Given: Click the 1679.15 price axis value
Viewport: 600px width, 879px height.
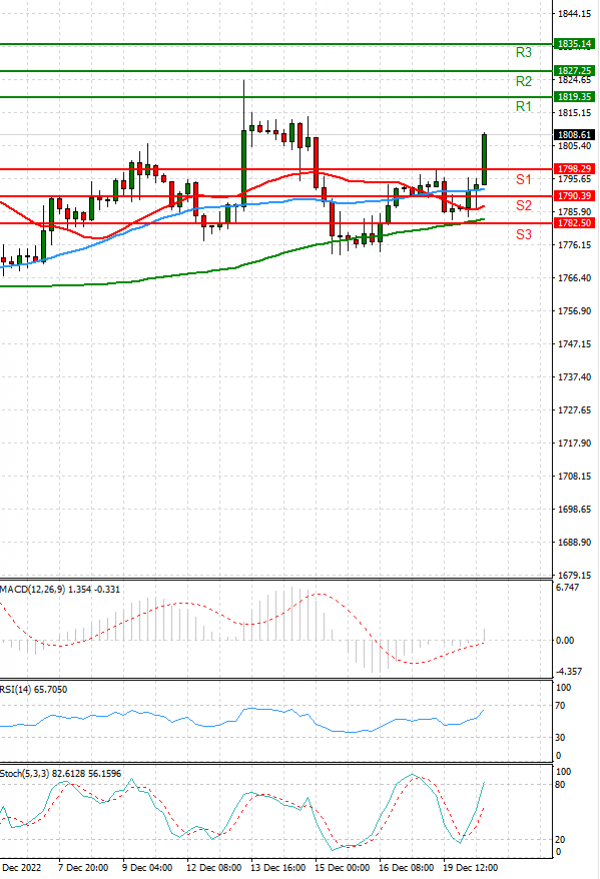Looking at the screenshot, I should click(x=574, y=575).
